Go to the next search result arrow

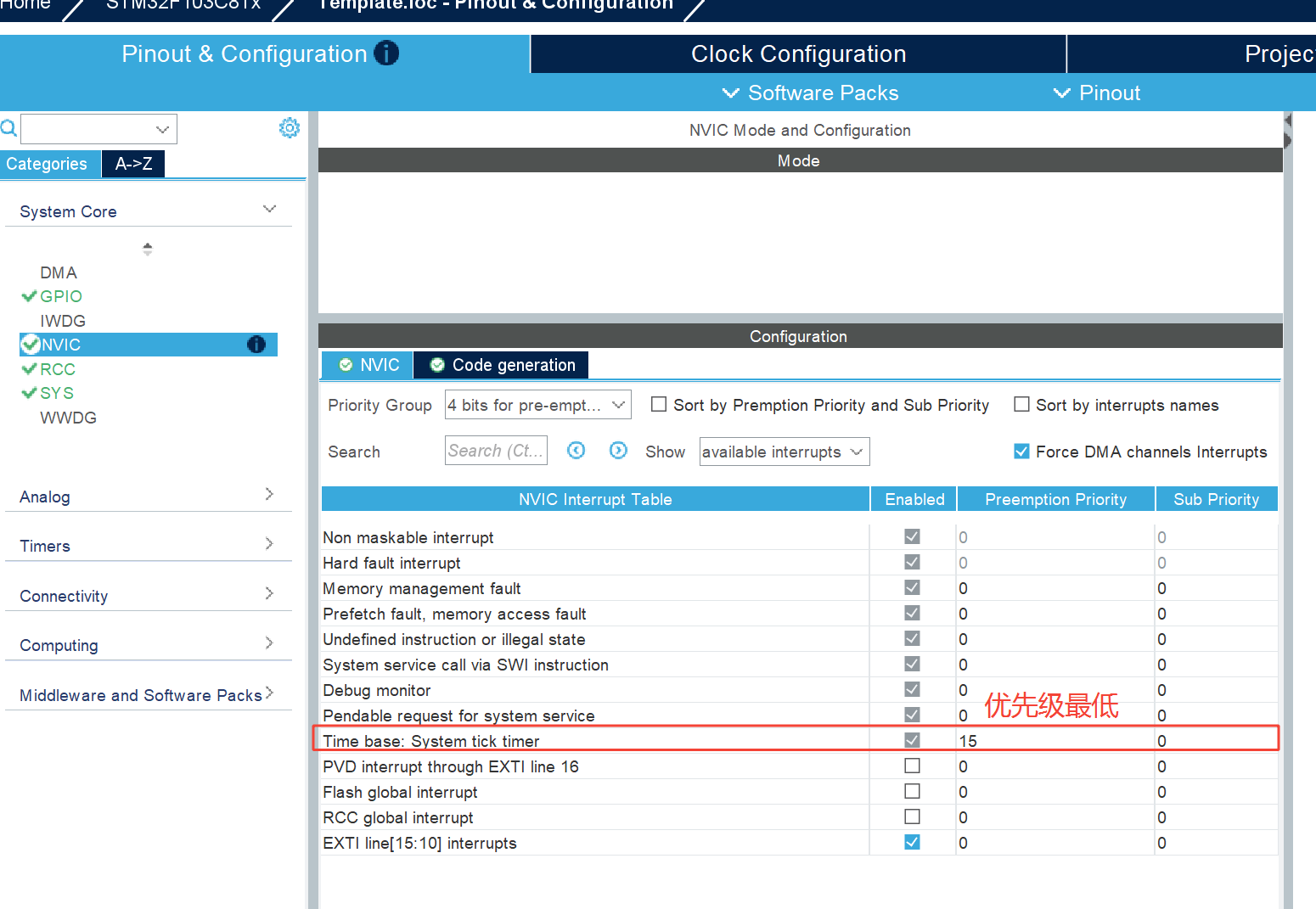point(619,451)
